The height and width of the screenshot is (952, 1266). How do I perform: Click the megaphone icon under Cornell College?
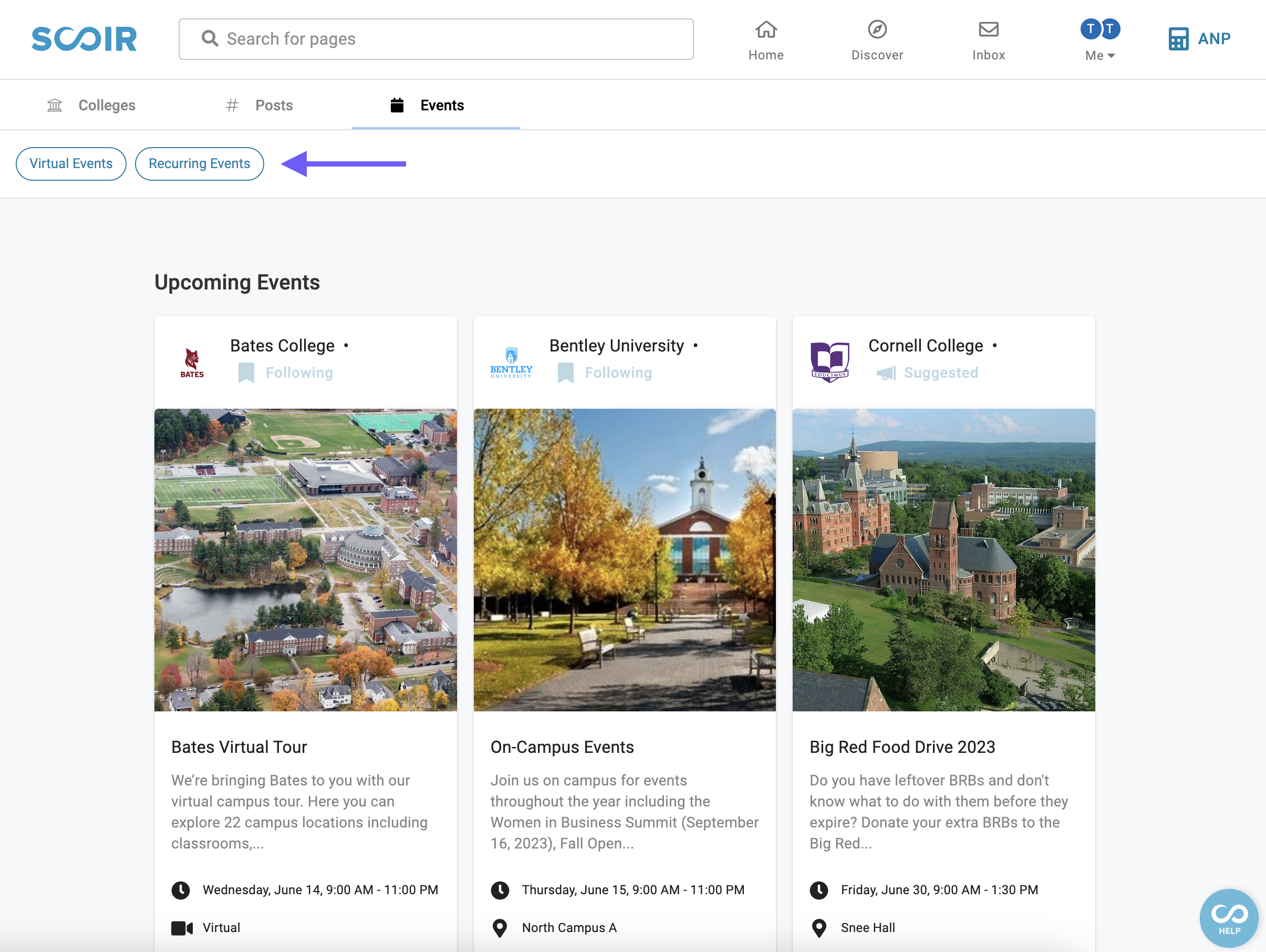click(x=886, y=373)
